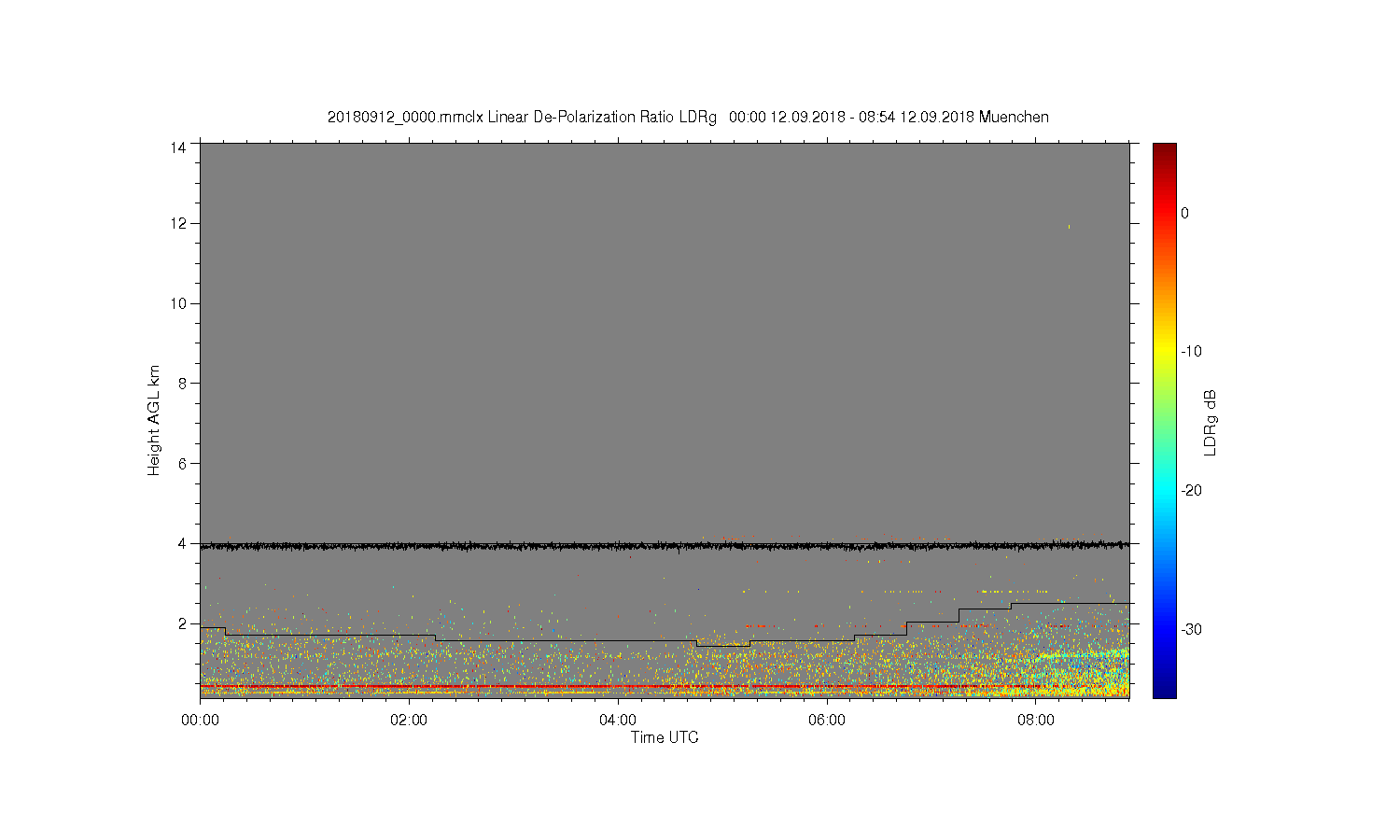
Task: Click height axis tick label 12
Action: coord(178,223)
